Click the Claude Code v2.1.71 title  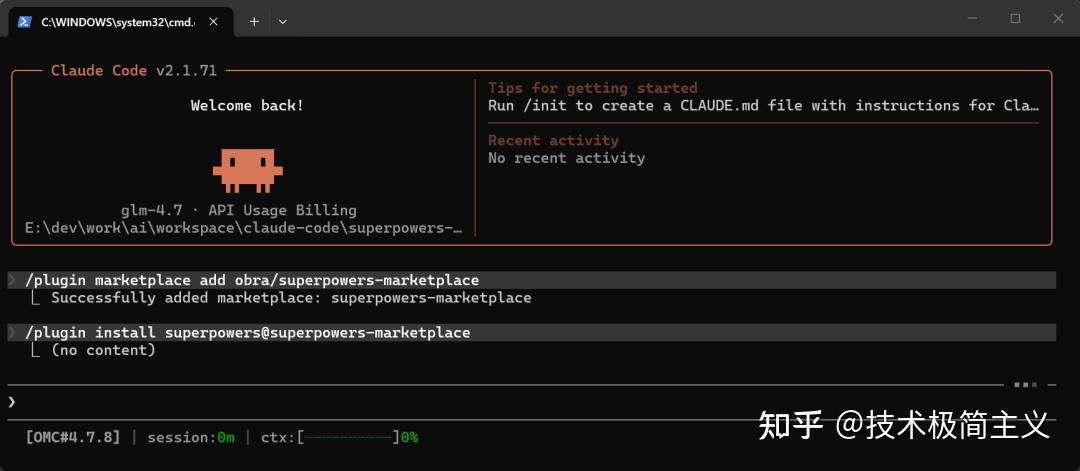click(x=133, y=71)
